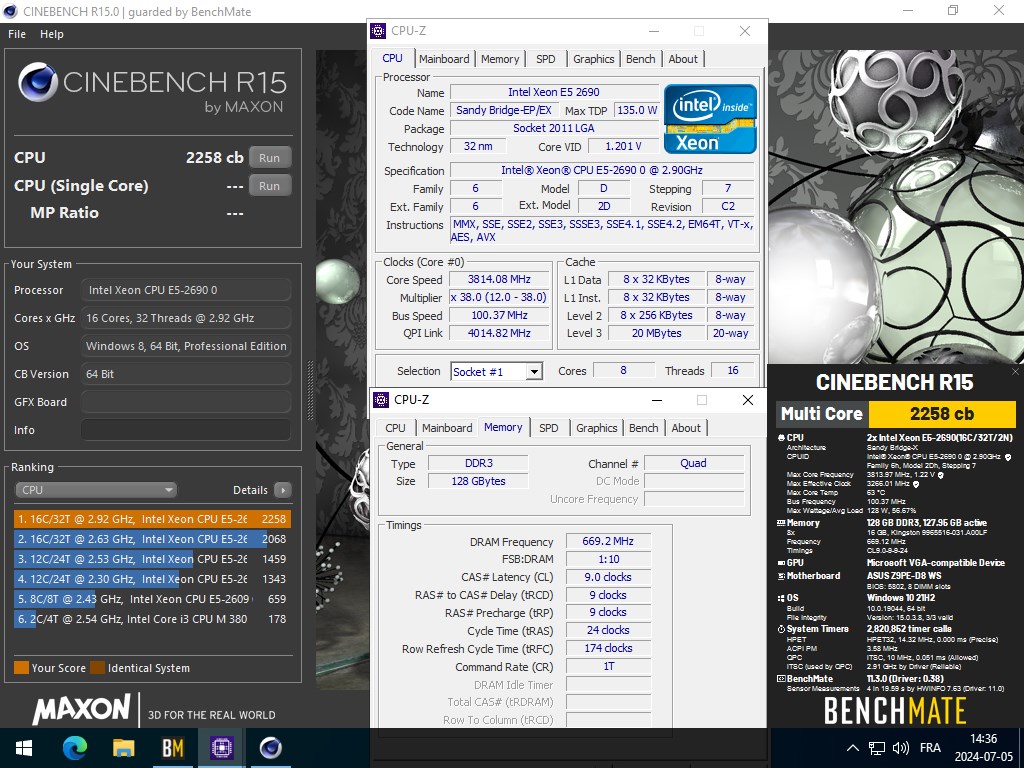This screenshot has width=1024, height=768.
Task: Select ranking entry scoring 2068
Action: (x=152, y=539)
